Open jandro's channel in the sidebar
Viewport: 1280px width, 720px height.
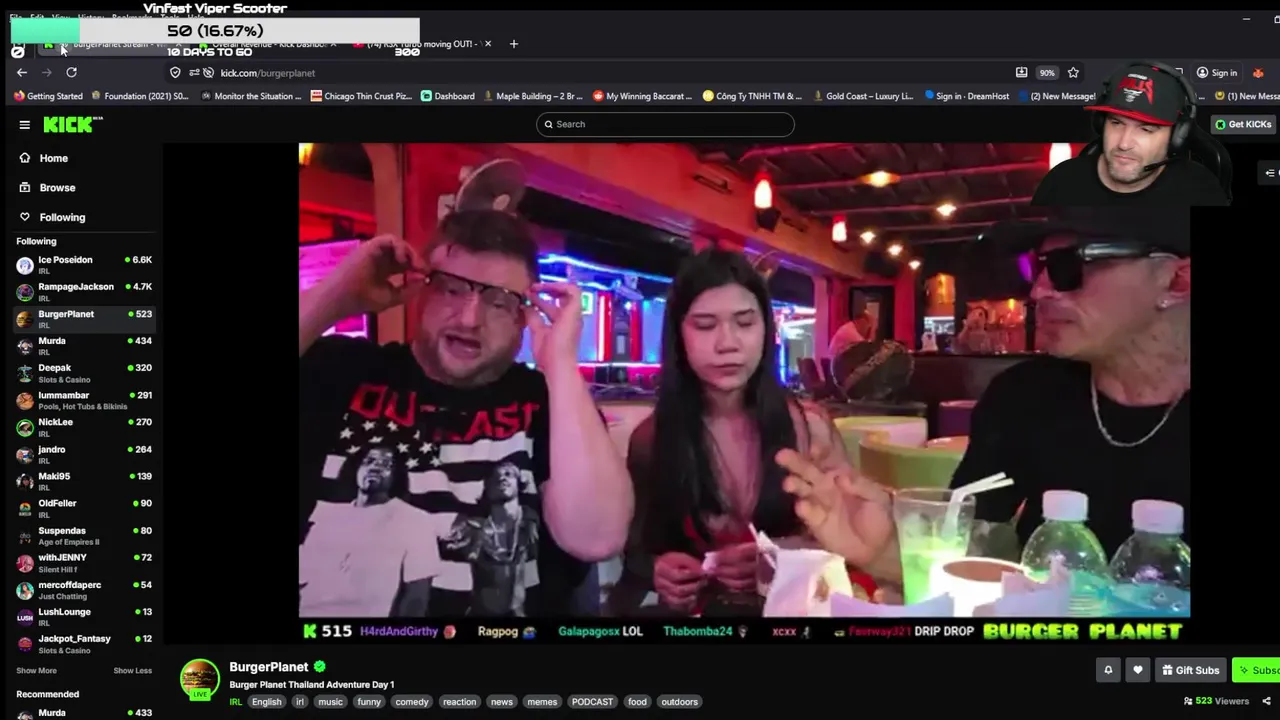(x=84, y=454)
